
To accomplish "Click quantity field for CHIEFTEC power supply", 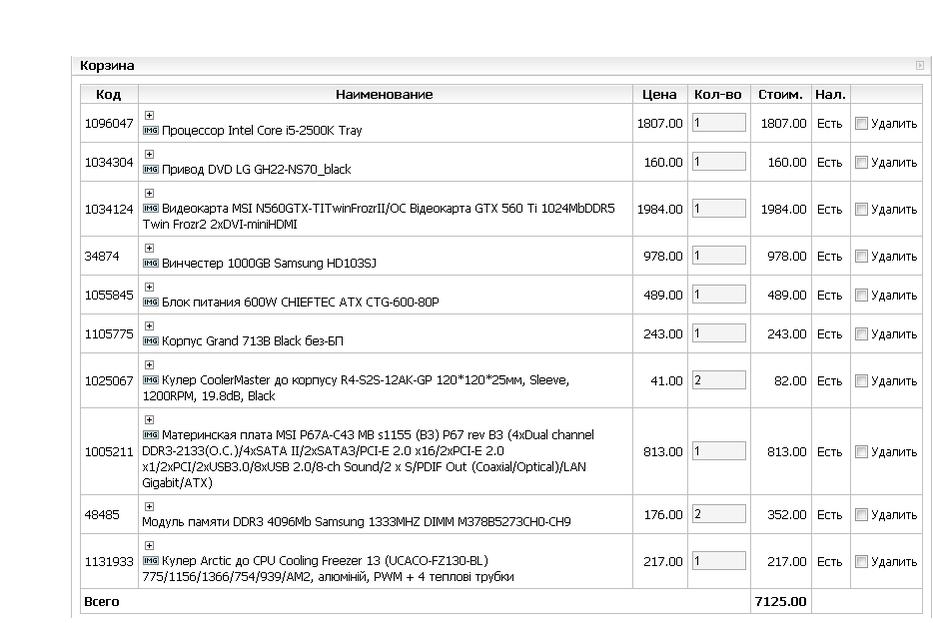I will click(719, 294).
